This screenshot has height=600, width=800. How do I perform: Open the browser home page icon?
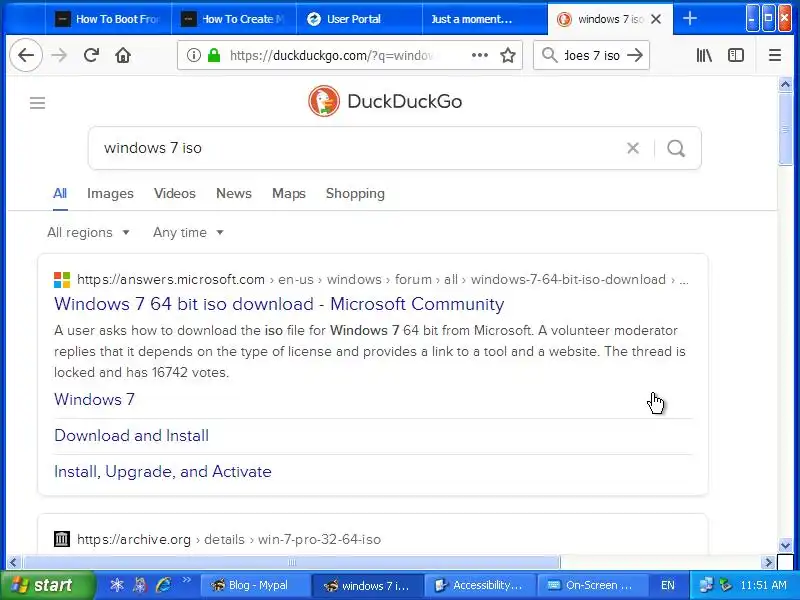click(x=123, y=55)
